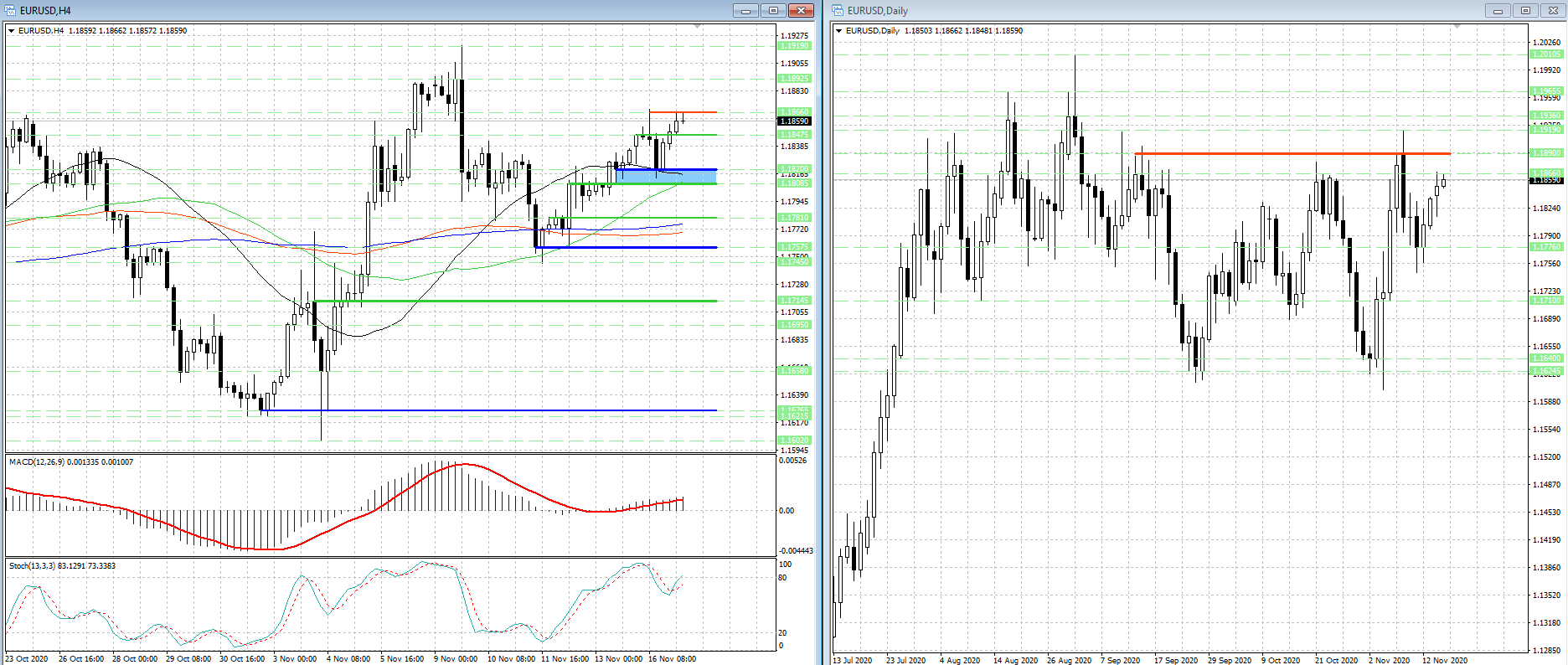Select the MACD(12,26,9) indicator label
The width and height of the screenshot is (1568, 665).
click(x=71, y=462)
